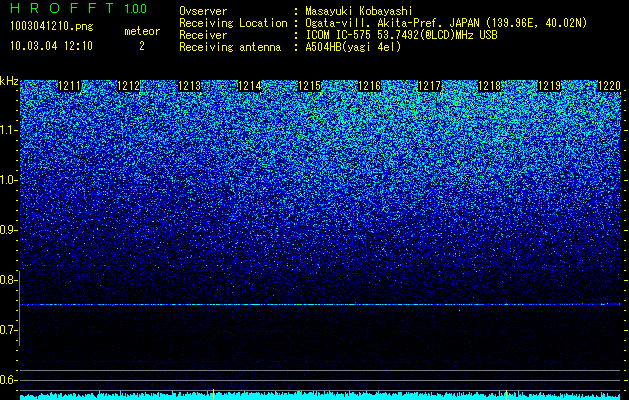Screen dimensions: 629x400
Task: Click the 0.8 frequency axis label
Action: click(x=8, y=280)
